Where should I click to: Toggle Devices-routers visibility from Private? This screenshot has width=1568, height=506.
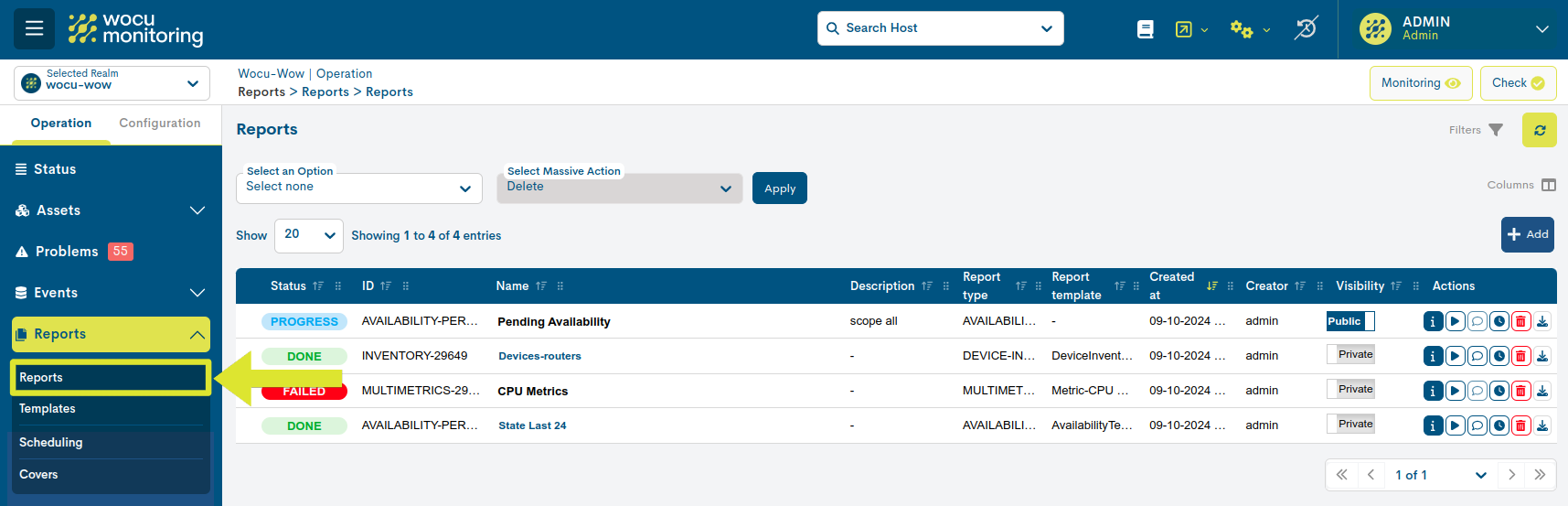[1350, 355]
